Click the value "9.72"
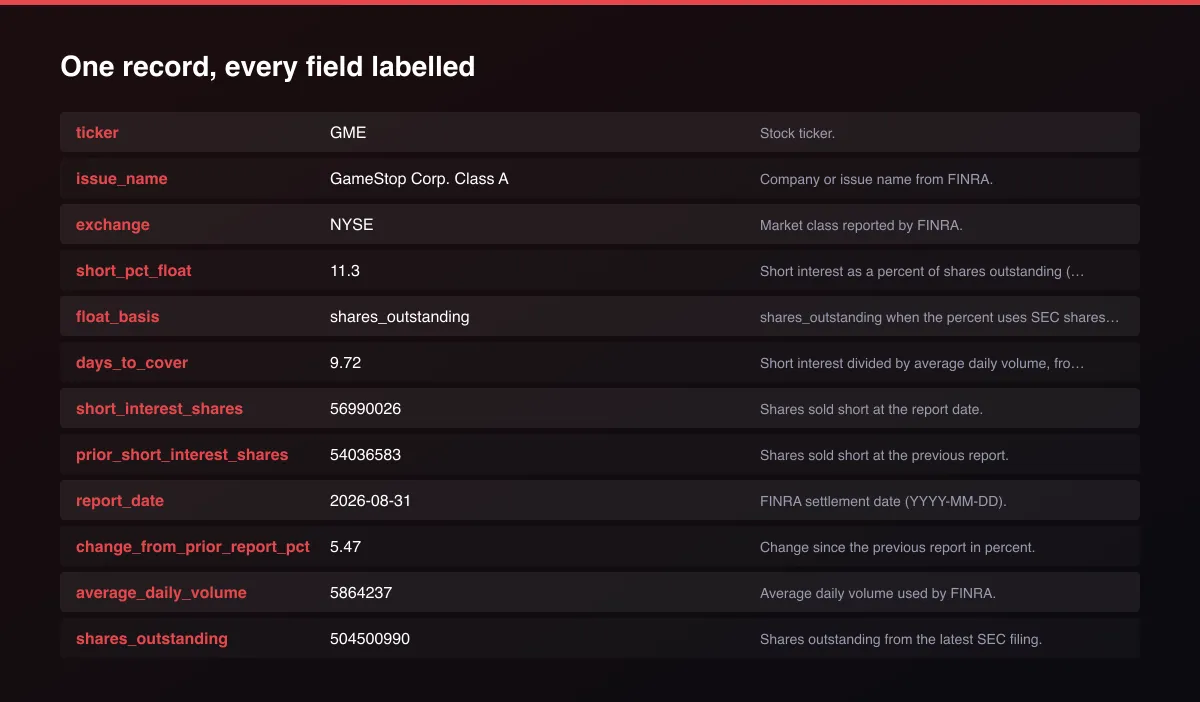The image size is (1200, 702). tap(346, 363)
